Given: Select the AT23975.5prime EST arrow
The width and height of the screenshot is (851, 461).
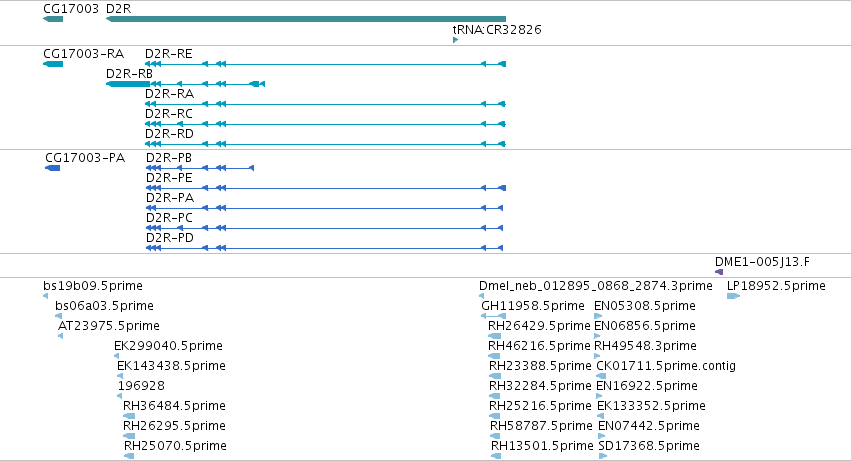Looking at the screenshot, I should coord(61,336).
